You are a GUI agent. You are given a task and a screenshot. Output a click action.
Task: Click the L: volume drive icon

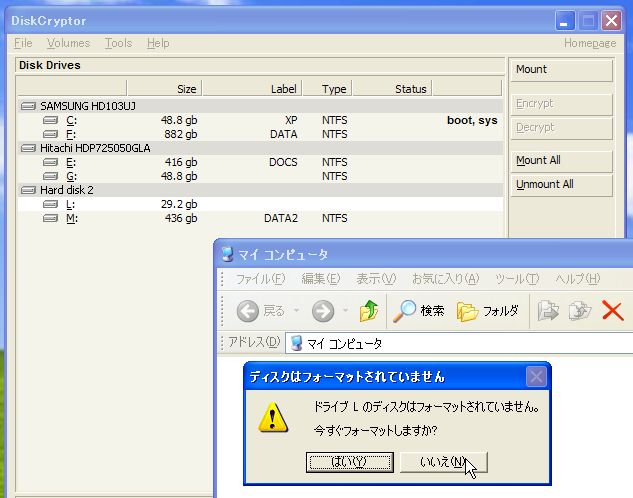[50, 204]
